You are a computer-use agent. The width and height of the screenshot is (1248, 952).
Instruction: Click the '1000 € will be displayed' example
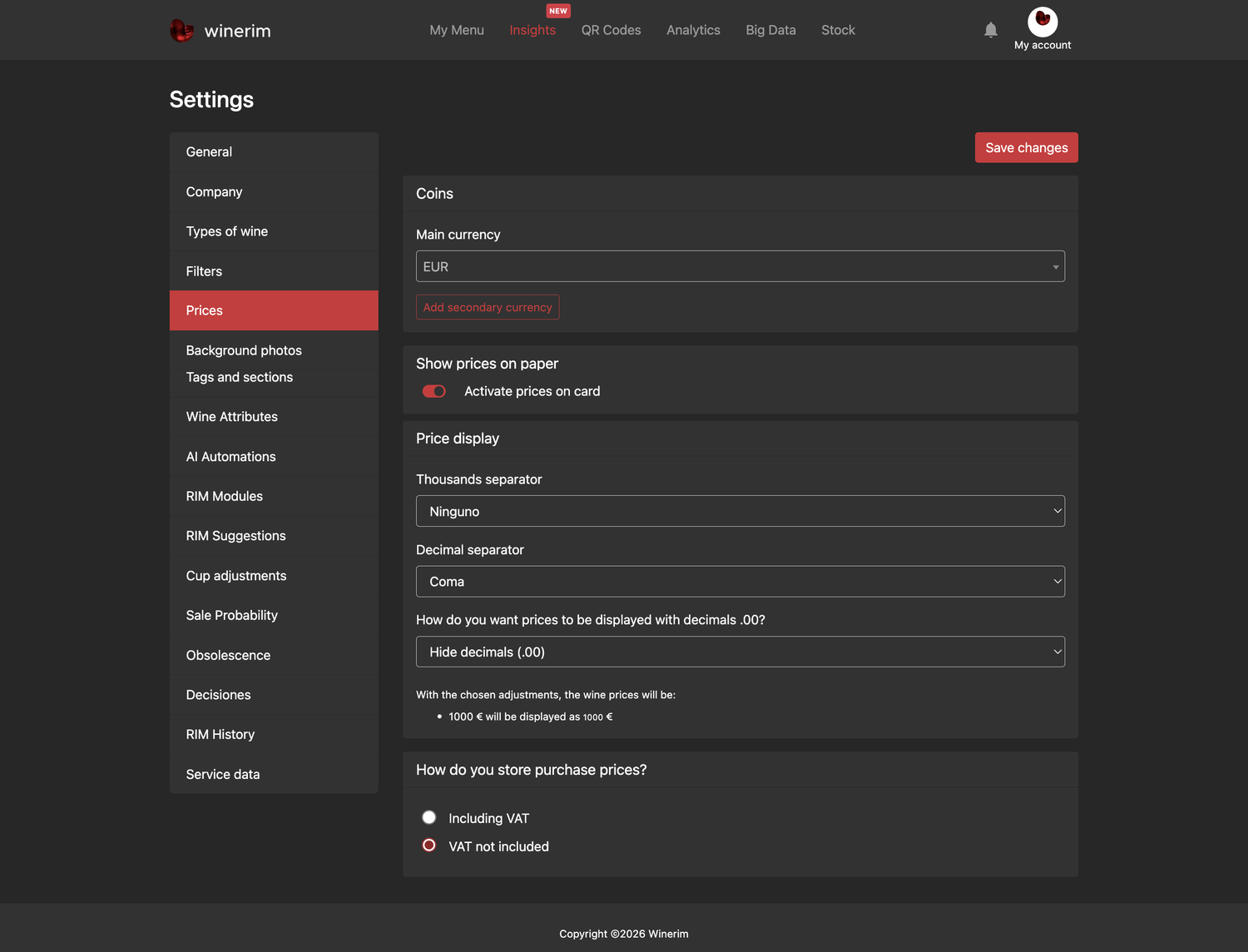[531, 716]
